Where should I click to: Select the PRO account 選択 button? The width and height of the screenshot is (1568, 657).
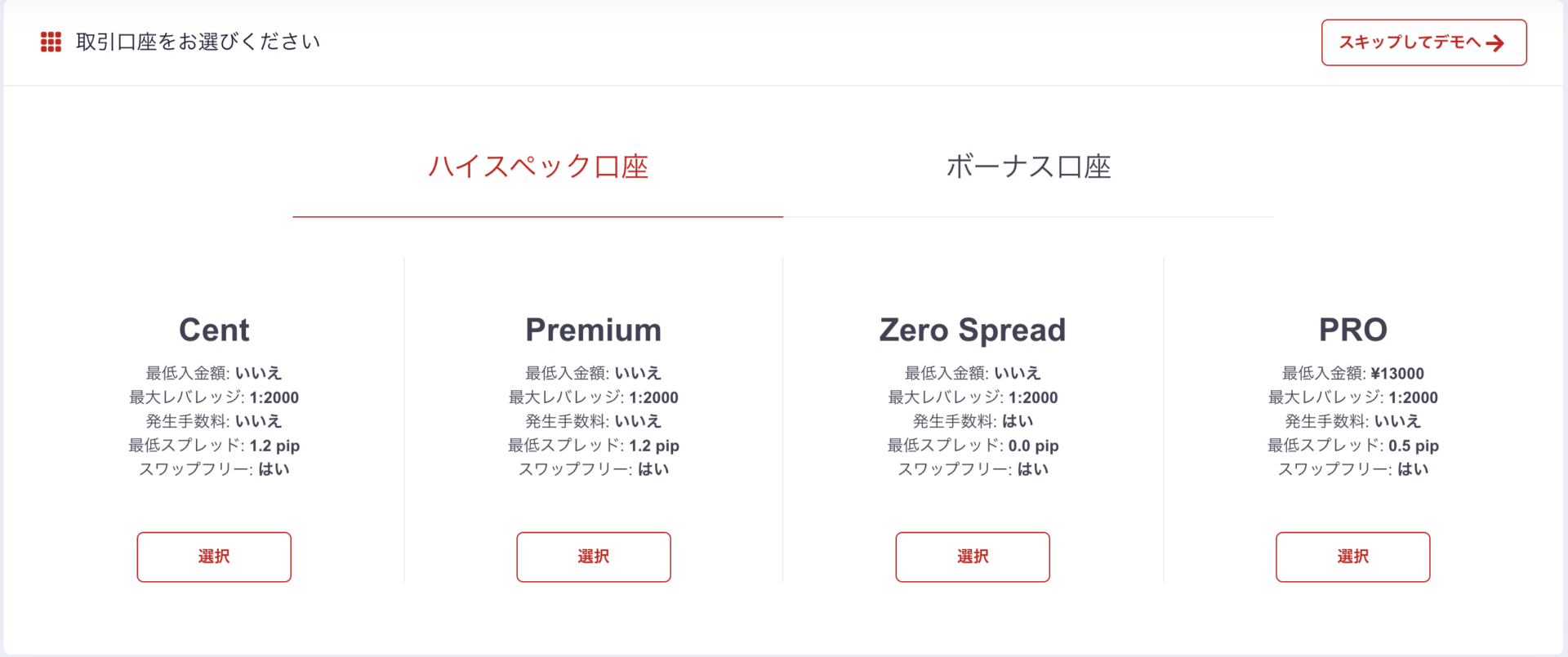click(1352, 557)
